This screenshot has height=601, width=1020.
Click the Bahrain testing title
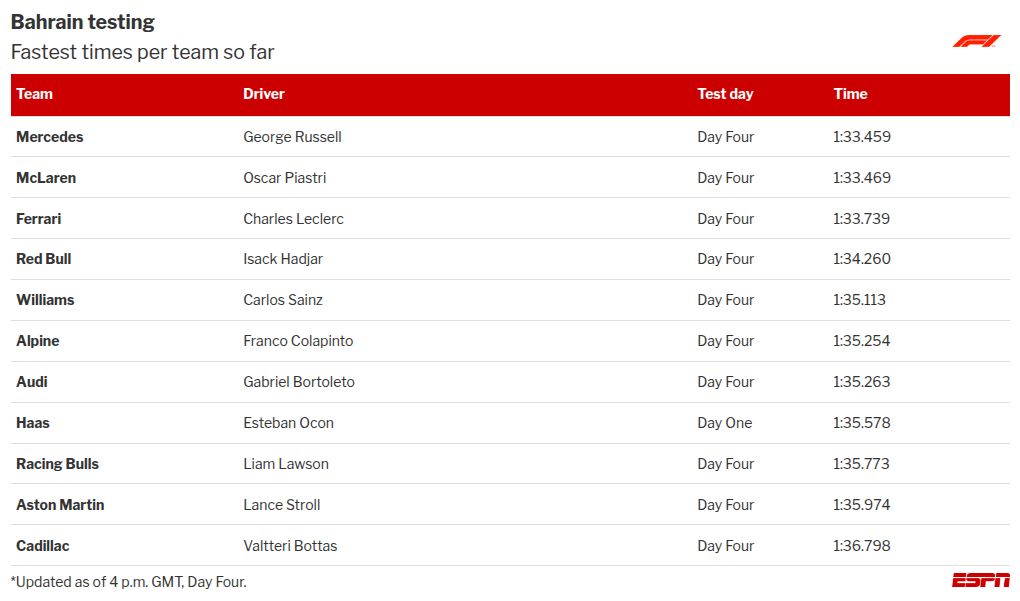click(x=83, y=22)
